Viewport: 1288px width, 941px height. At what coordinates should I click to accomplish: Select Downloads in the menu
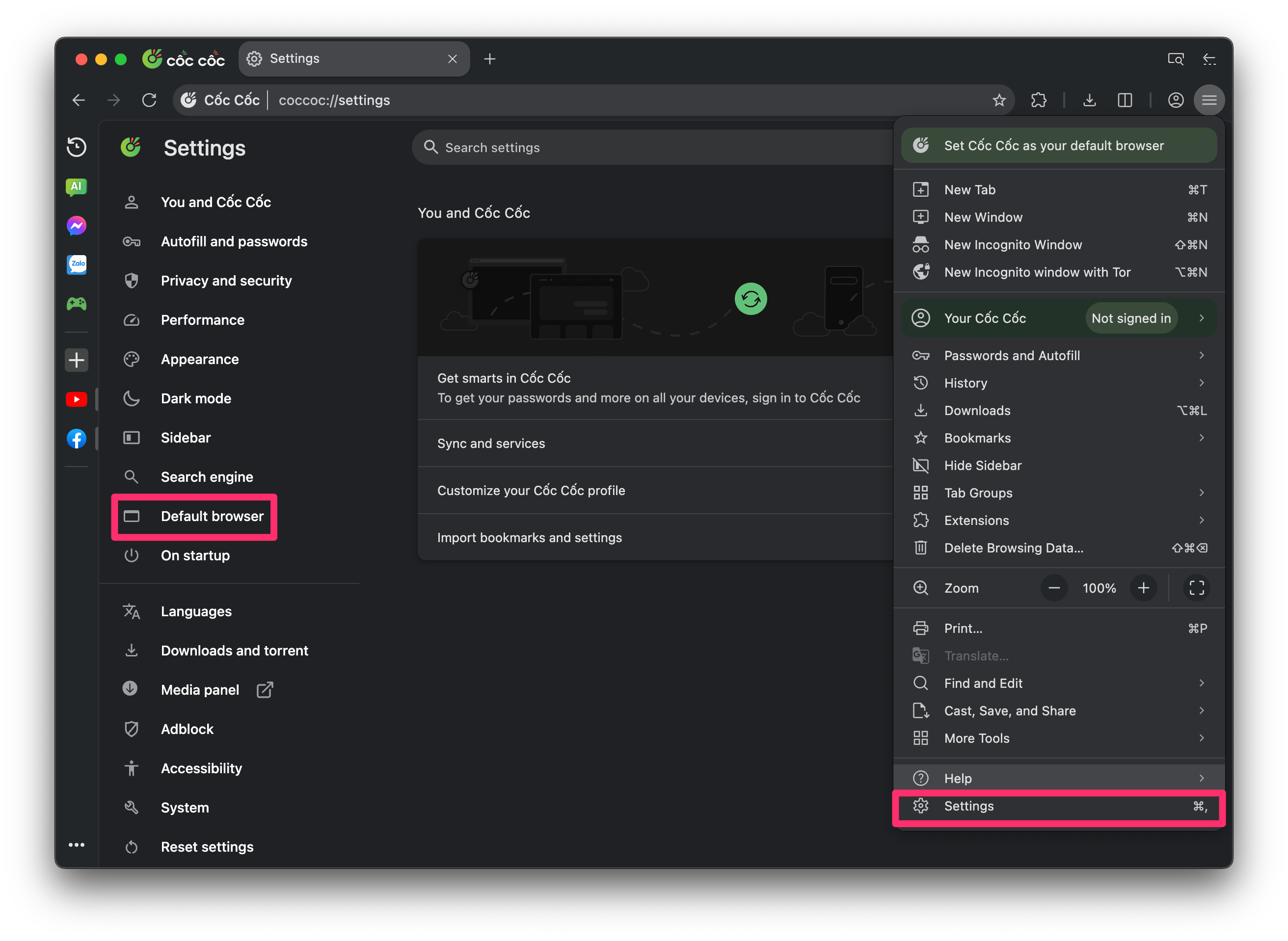[1059, 411]
